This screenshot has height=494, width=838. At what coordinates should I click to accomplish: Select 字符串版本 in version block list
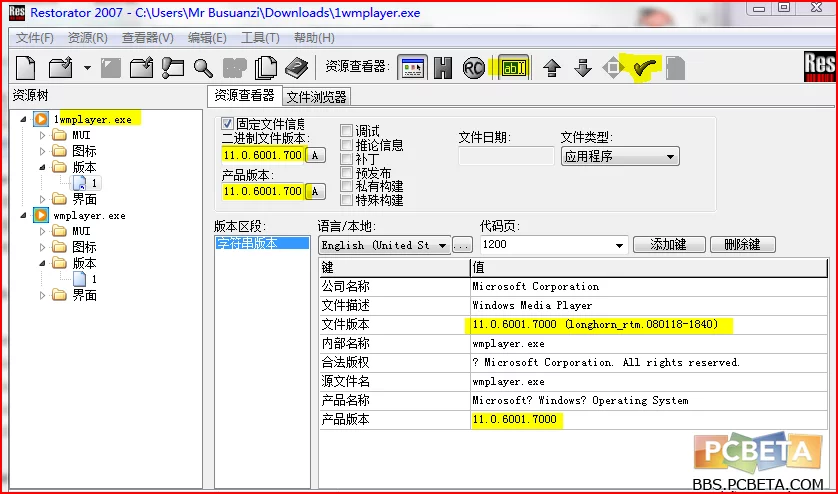[262, 243]
